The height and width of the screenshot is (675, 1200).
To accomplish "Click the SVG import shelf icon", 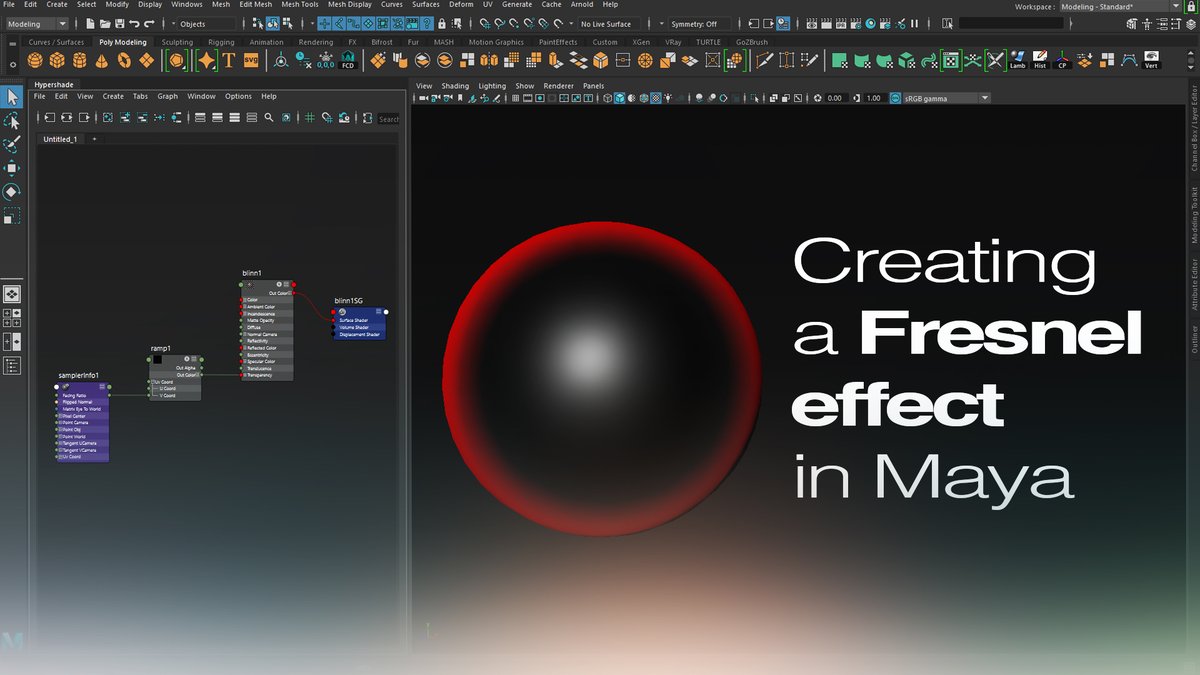I will point(250,61).
